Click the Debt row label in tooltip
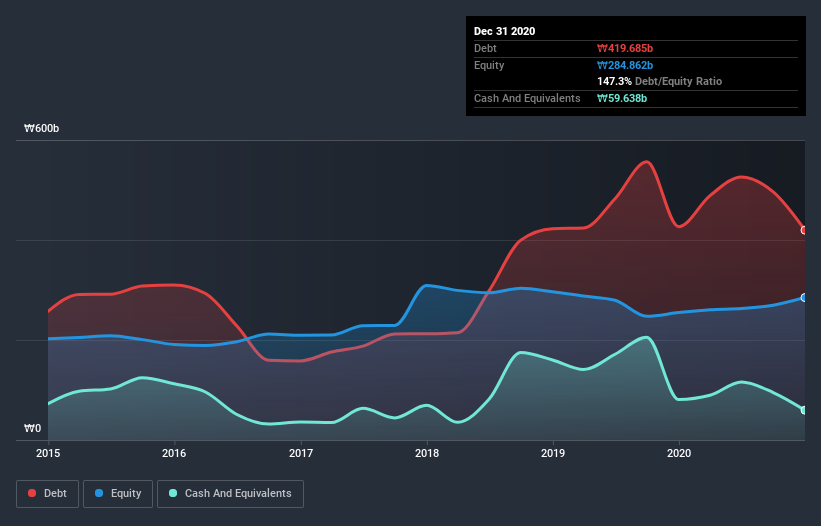The image size is (821, 526). (x=485, y=48)
